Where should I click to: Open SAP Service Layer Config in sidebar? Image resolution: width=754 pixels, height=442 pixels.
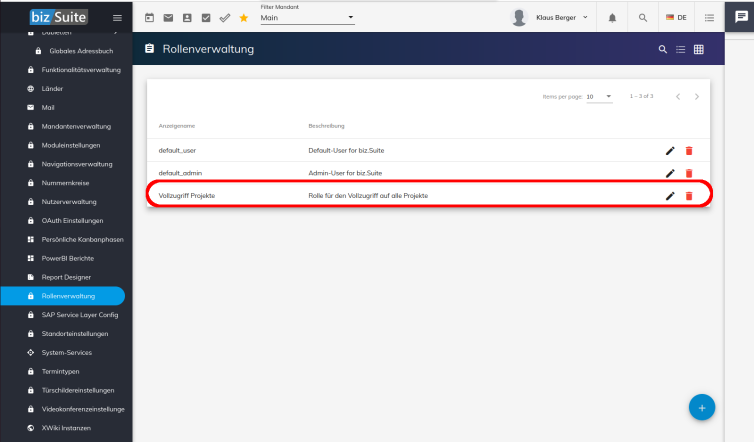[x=80, y=315]
